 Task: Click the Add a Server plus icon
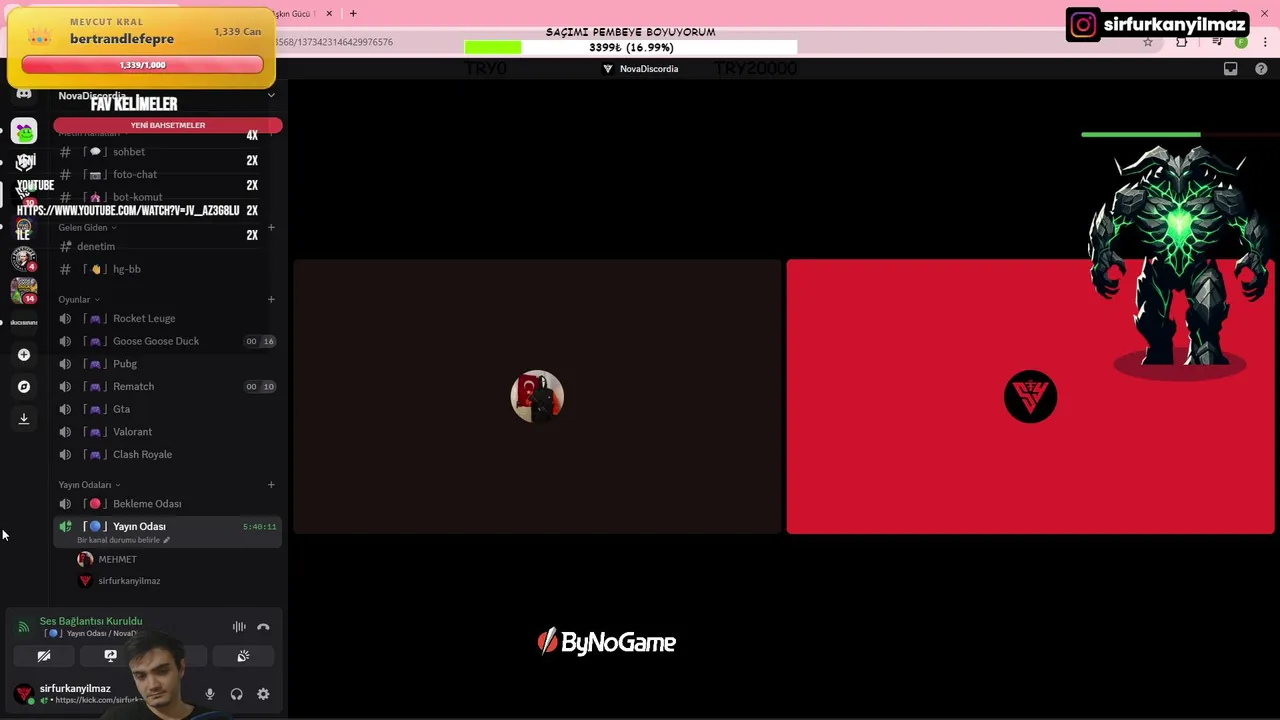pos(24,354)
